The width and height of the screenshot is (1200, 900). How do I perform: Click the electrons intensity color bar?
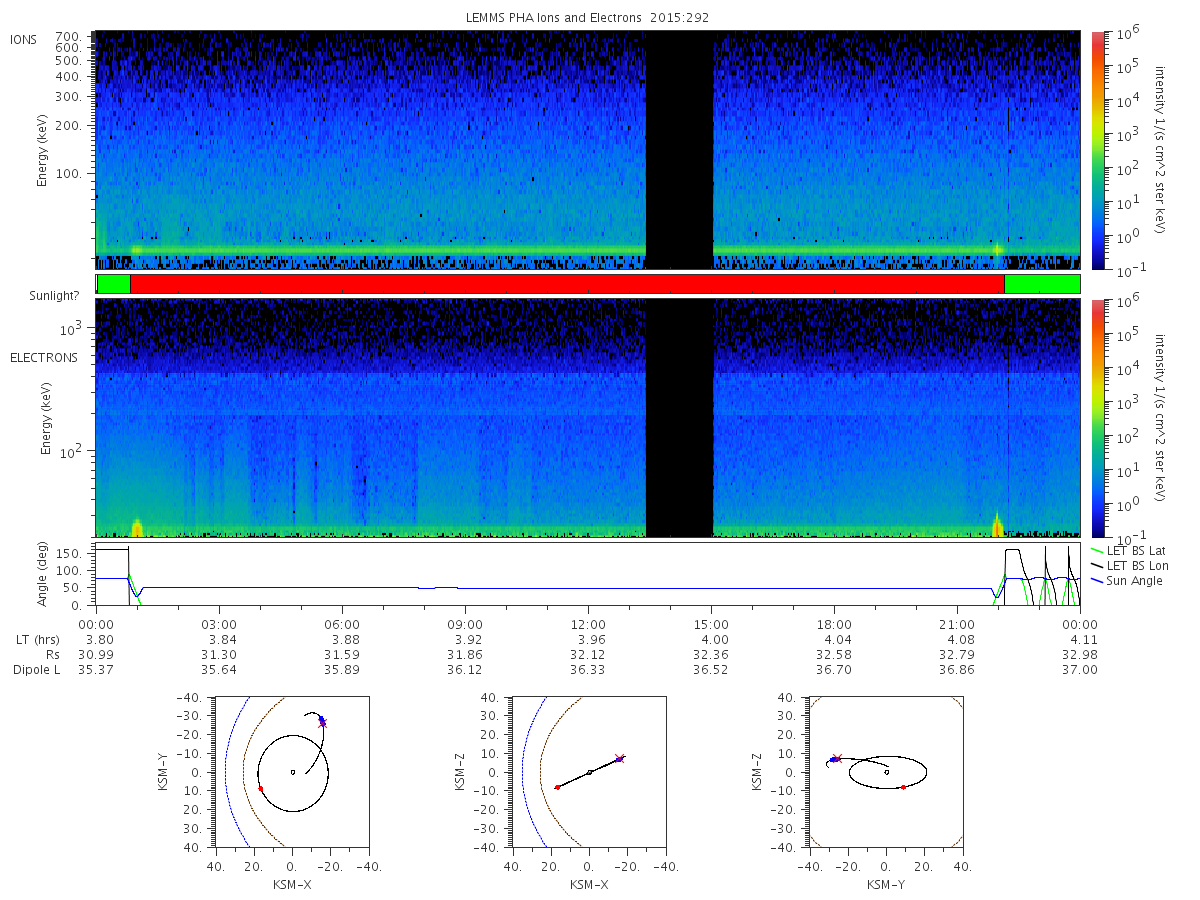(1097, 417)
